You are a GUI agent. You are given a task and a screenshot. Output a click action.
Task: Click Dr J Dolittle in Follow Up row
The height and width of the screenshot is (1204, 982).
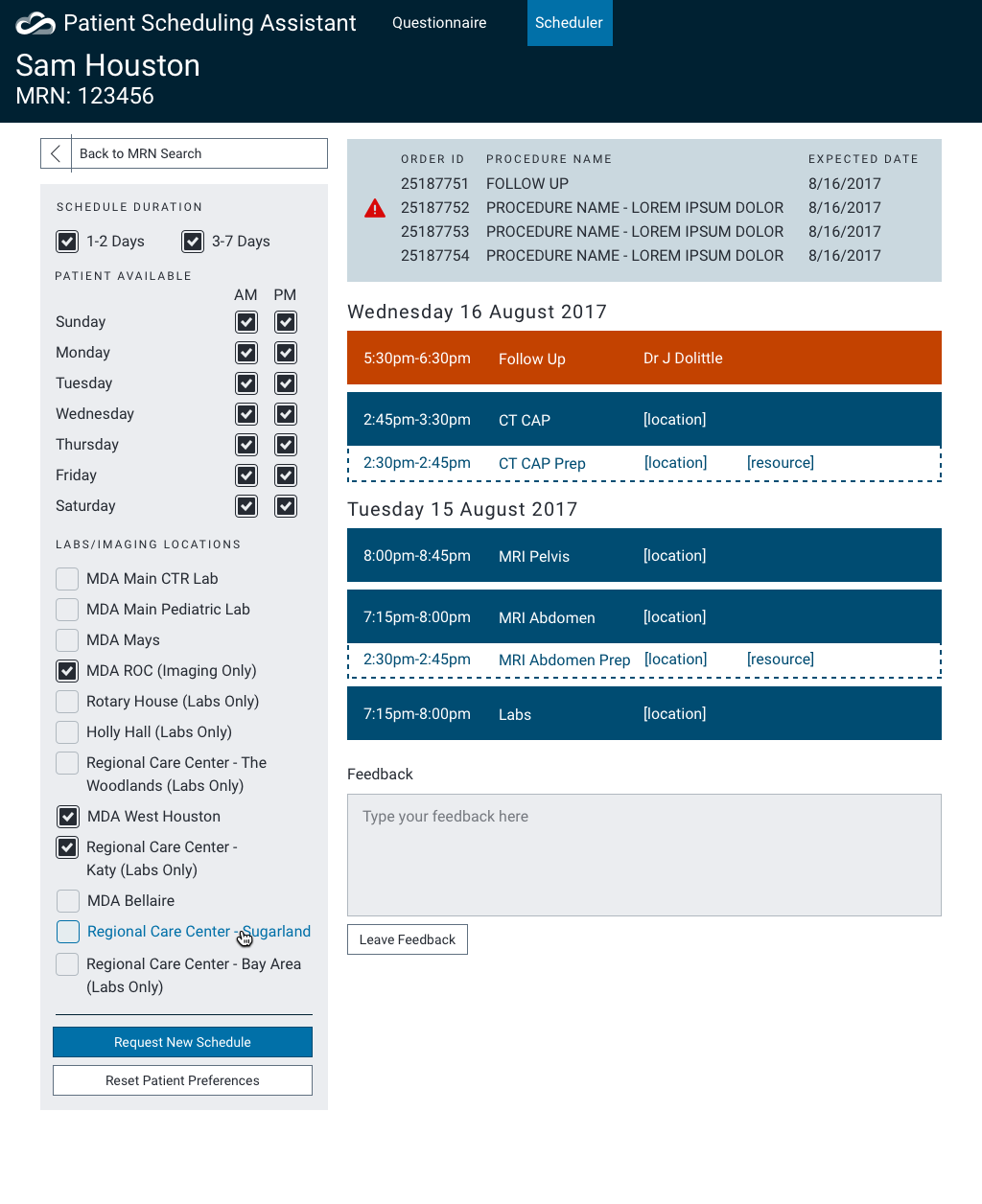[683, 359]
